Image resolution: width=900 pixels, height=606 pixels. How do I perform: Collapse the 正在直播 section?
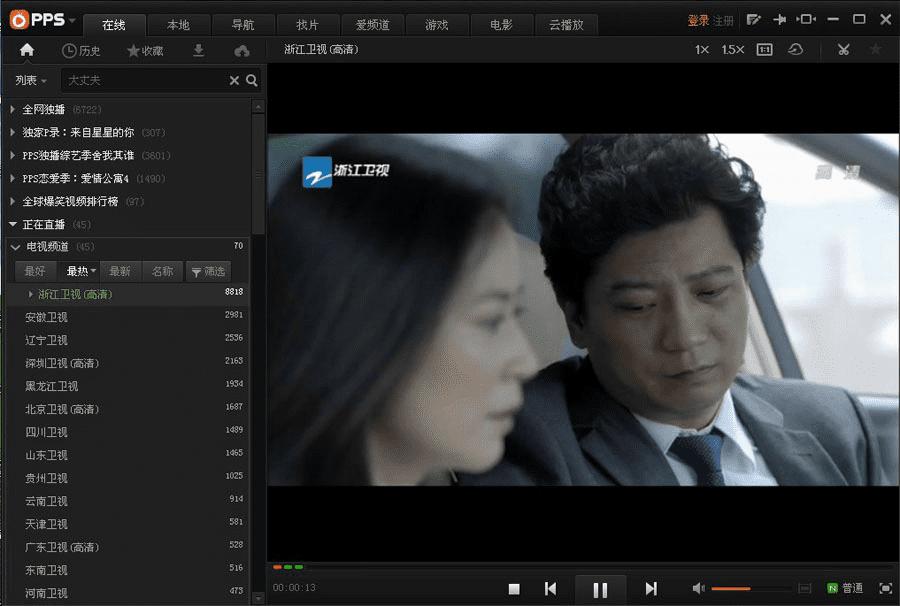(x=13, y=224)
